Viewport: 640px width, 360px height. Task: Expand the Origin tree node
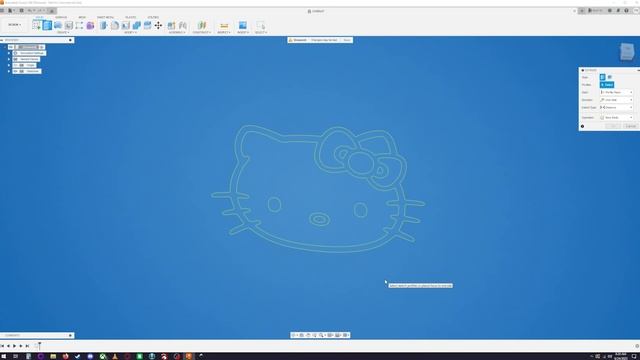point(9,65)
